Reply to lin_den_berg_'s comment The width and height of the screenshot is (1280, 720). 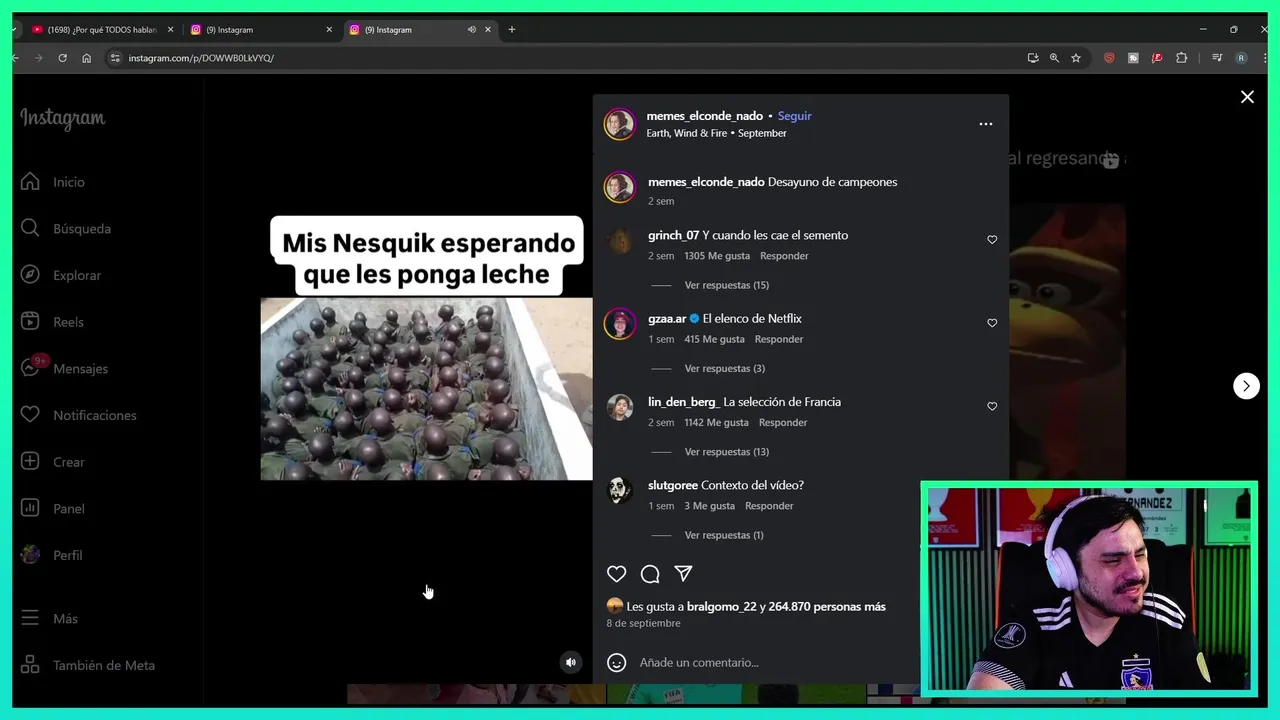(x=782, y=422)
